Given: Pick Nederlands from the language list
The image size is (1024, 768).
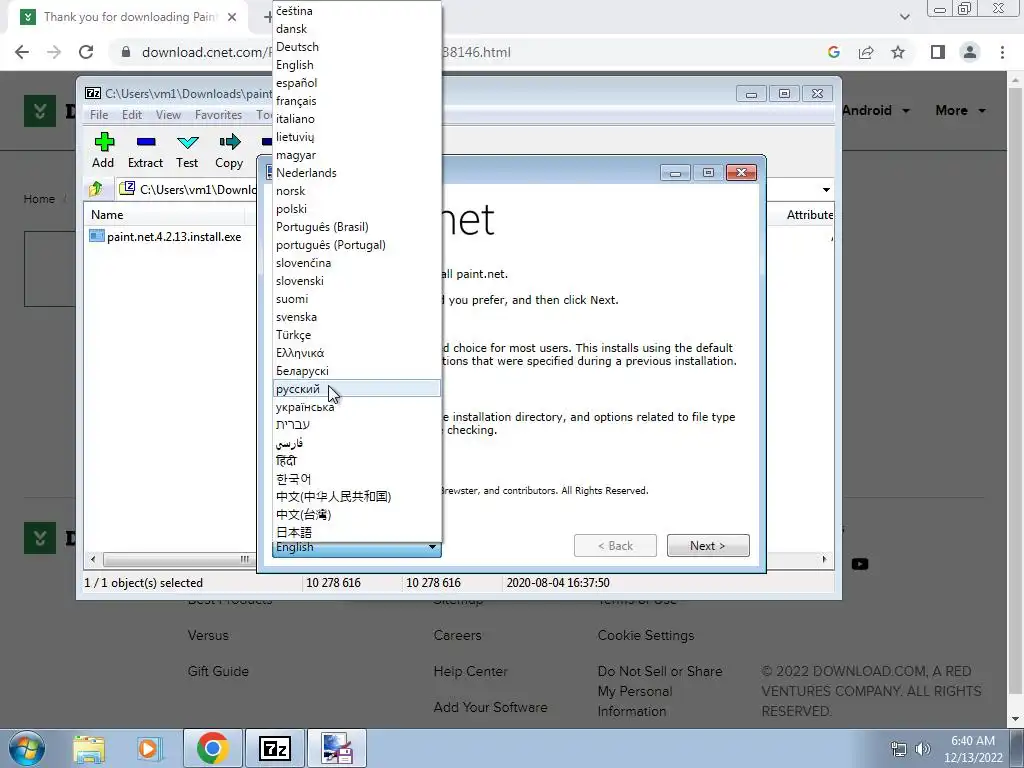Looking at the screenshot, I should [x=357, y=173].
